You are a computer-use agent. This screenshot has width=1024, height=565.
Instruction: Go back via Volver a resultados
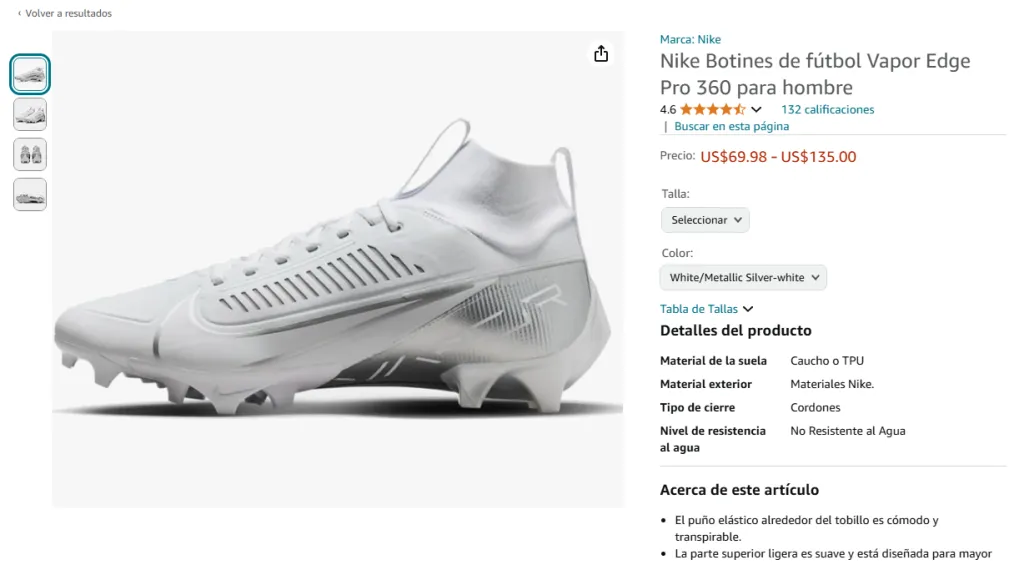[68, 14]
